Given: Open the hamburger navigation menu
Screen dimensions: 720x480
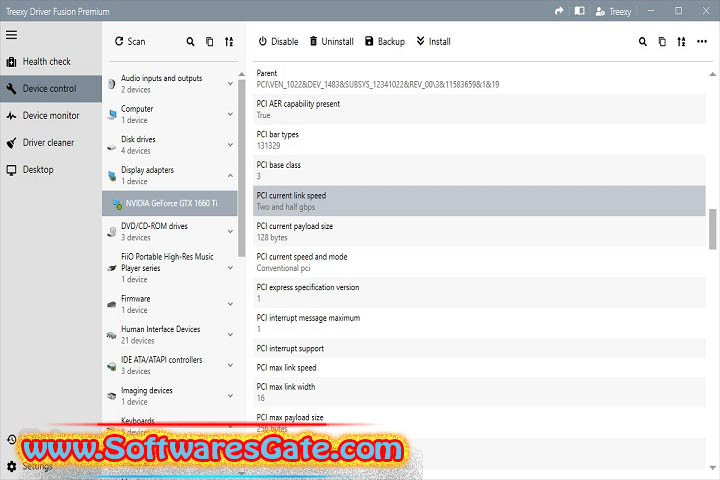Looking at the screenshot, I should click(x=11, y=34).
